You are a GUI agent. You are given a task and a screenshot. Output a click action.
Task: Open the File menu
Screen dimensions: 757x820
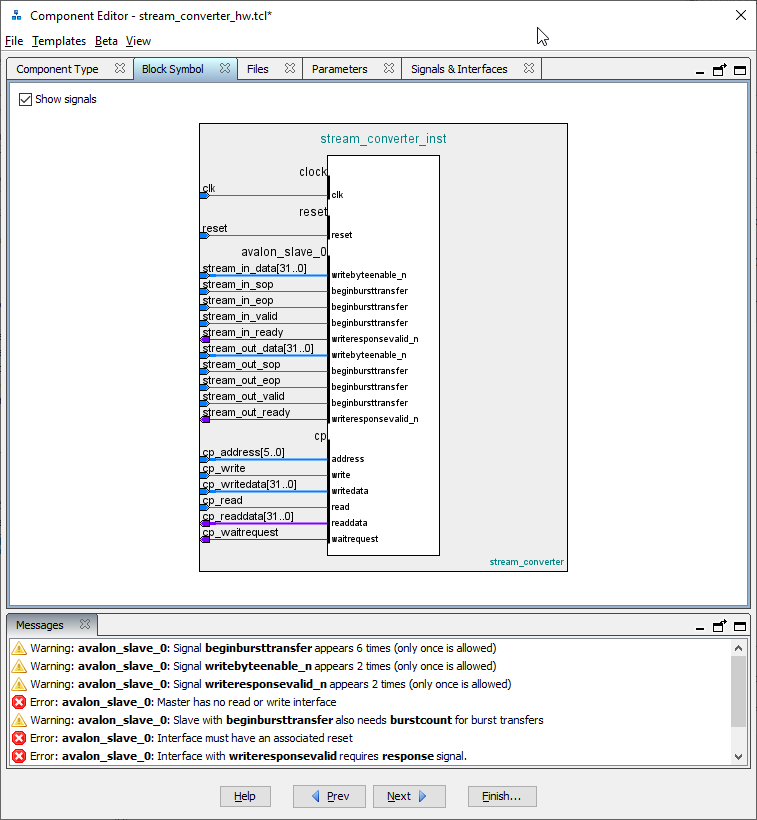coord(14,41)
